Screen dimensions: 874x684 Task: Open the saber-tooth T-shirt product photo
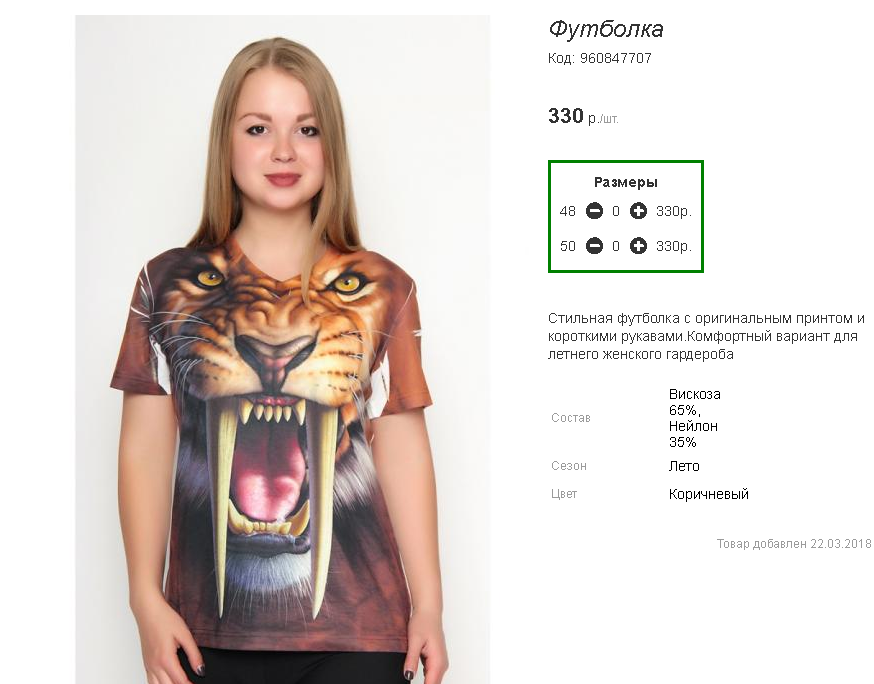[283, 350]
